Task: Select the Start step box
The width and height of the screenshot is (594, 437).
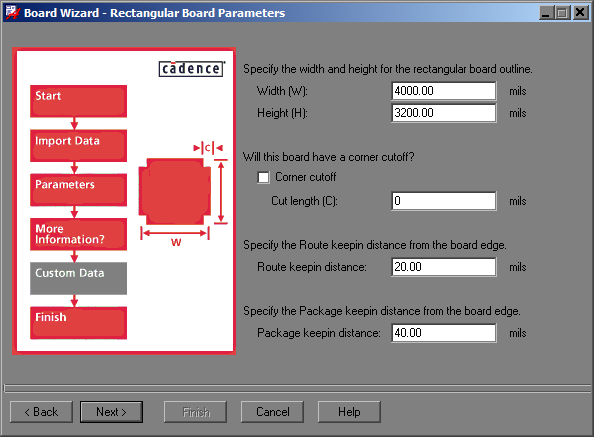Action: [78, 101]
